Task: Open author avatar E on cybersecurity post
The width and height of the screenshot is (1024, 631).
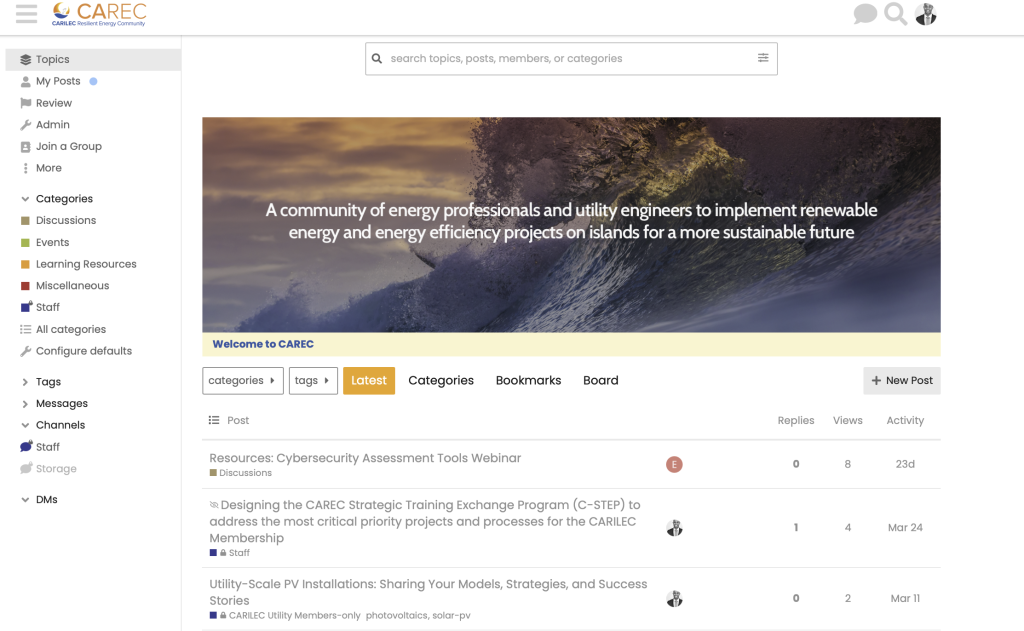Action: click(674, 464)
